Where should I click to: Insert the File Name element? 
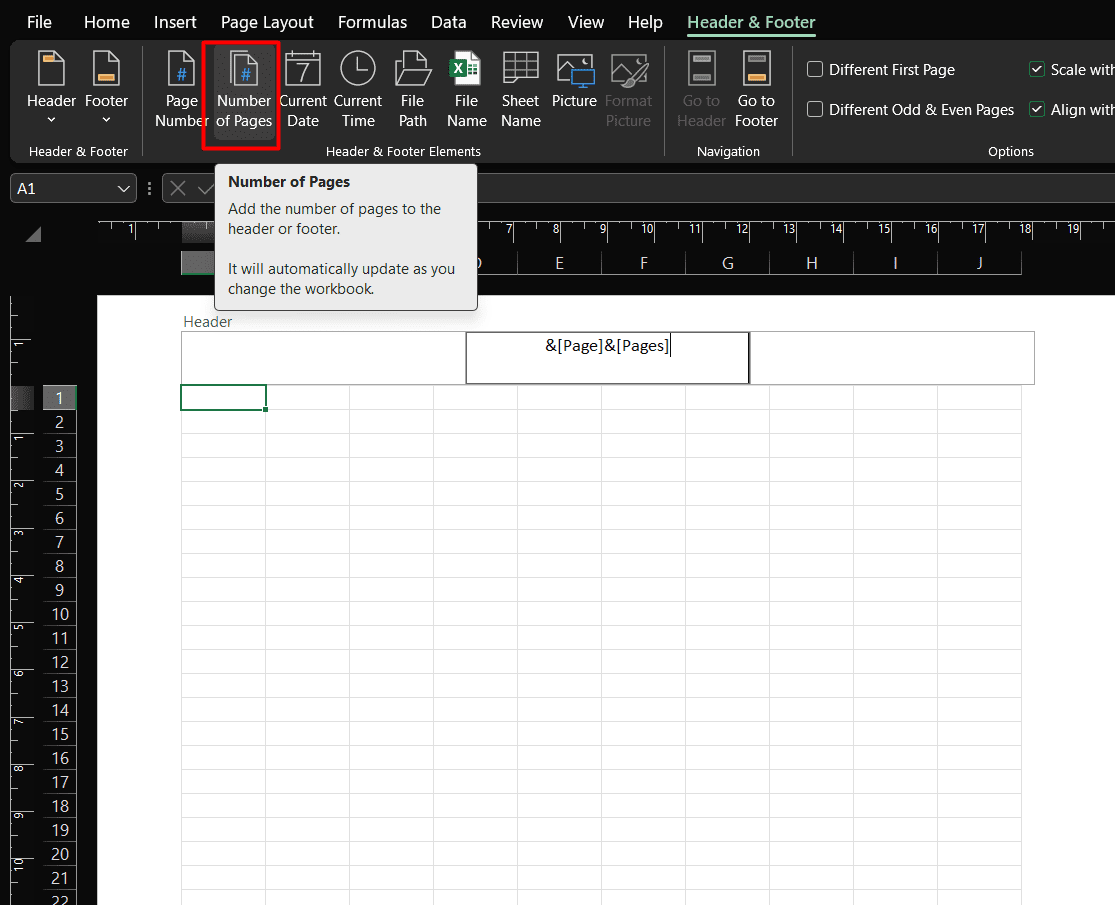[466, 88]
